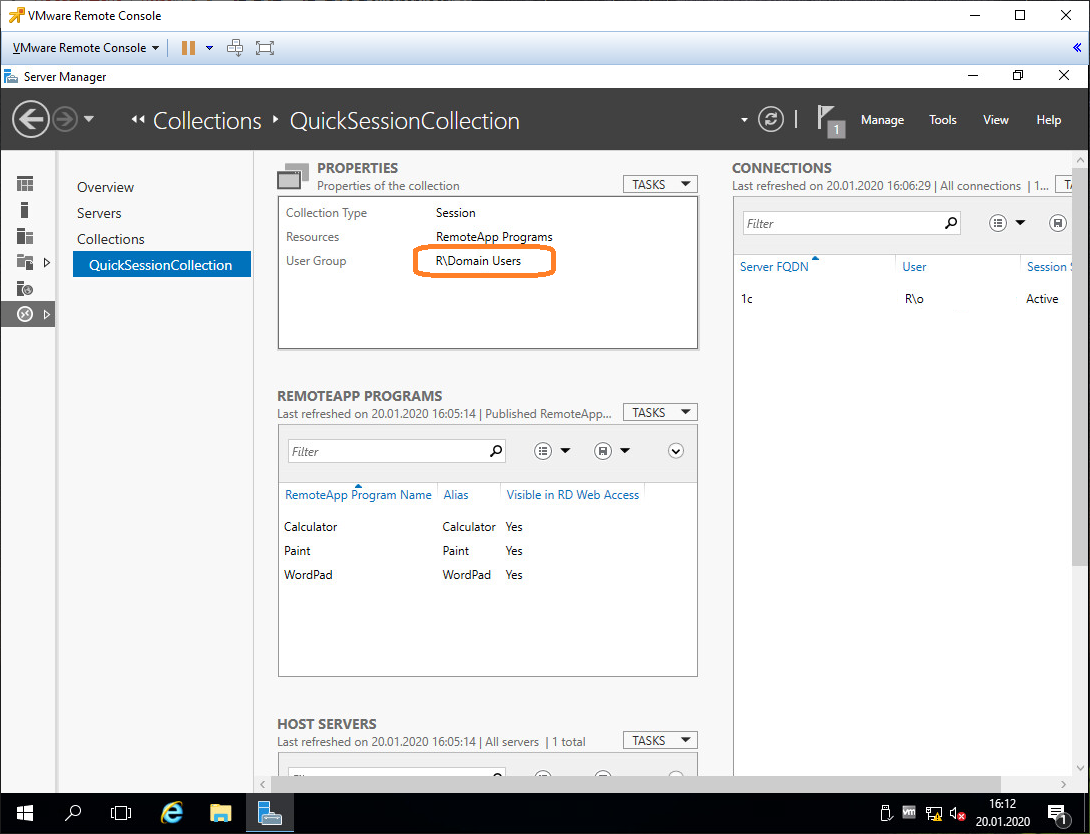
Task: Select the Calculator RemoteApp row
Action: point(487,526)
